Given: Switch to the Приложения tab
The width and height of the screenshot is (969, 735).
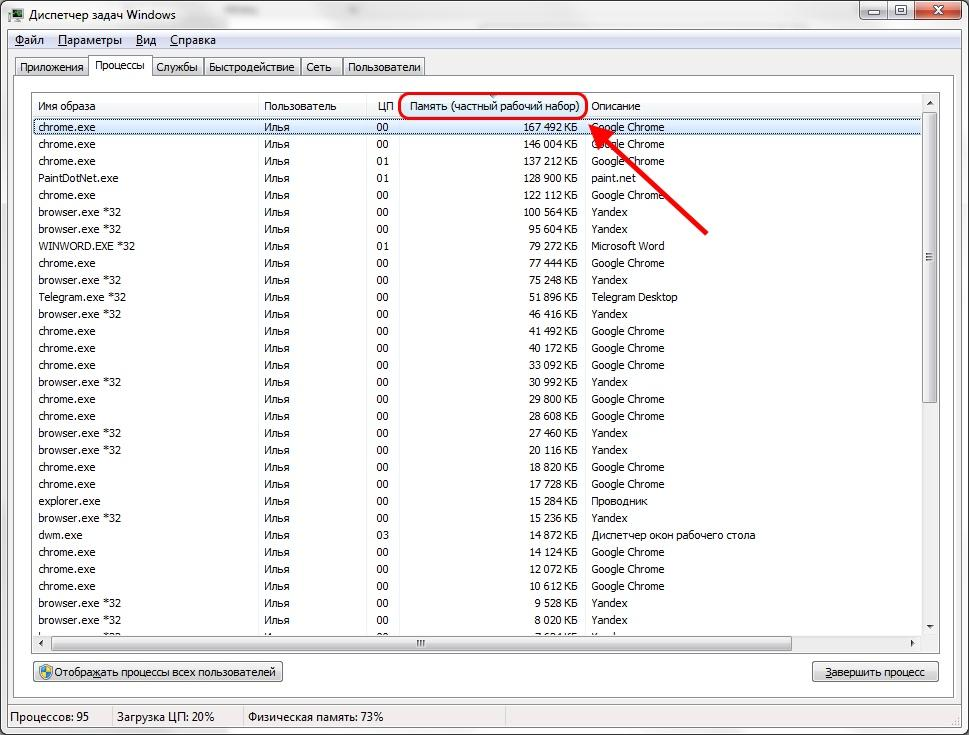Looking at the screenshot, I should [51, 67].
